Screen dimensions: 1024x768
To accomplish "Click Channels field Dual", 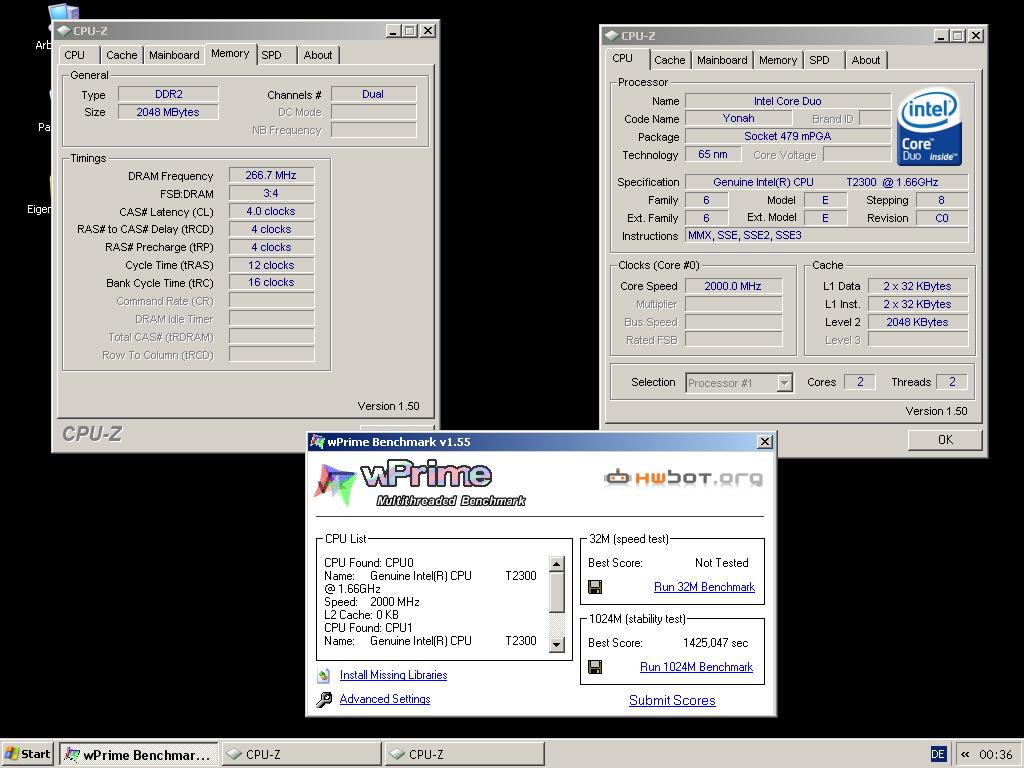I will (x=373, y=94).
